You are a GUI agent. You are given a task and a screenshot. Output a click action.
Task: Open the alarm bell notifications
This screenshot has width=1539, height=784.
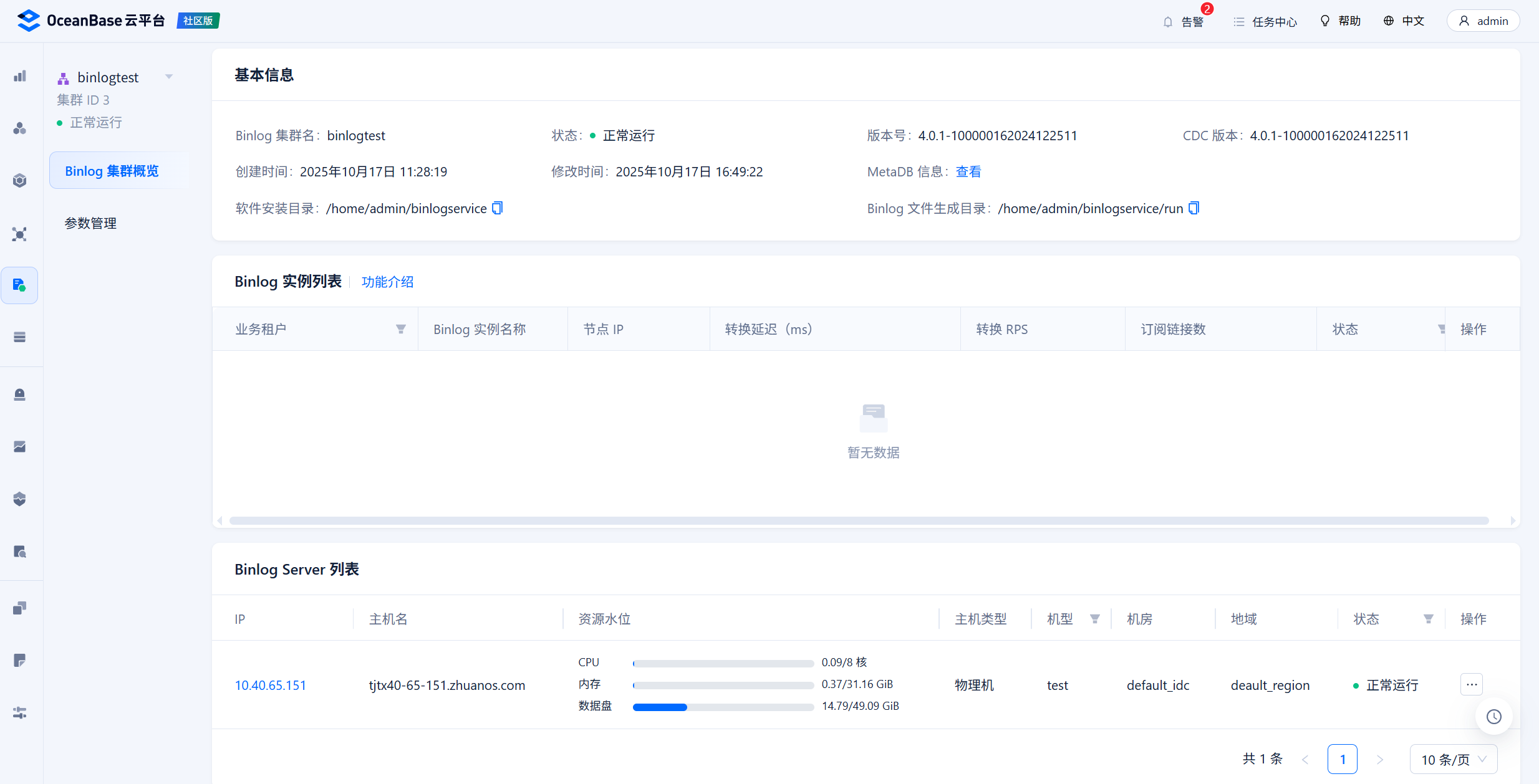(x=1168, y=22)
